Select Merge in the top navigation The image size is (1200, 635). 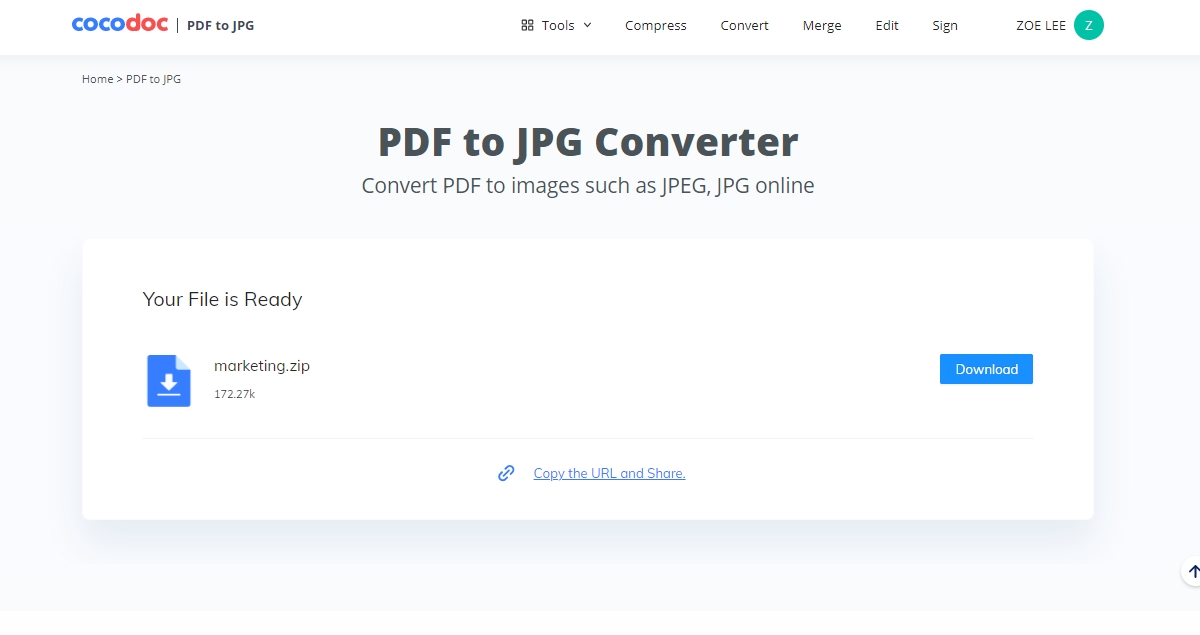821,25
